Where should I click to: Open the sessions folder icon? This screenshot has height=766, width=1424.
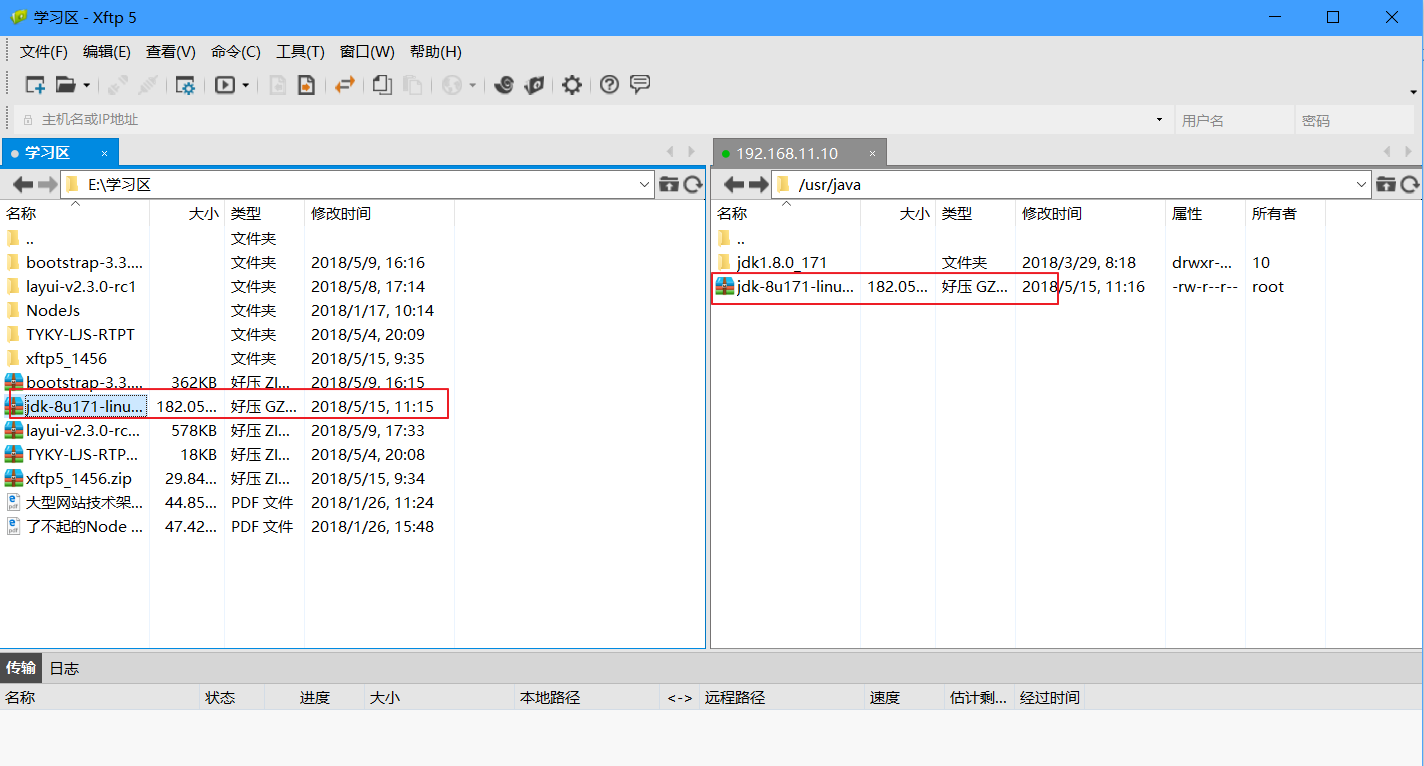pyautogui.click(x=65, y=85)
